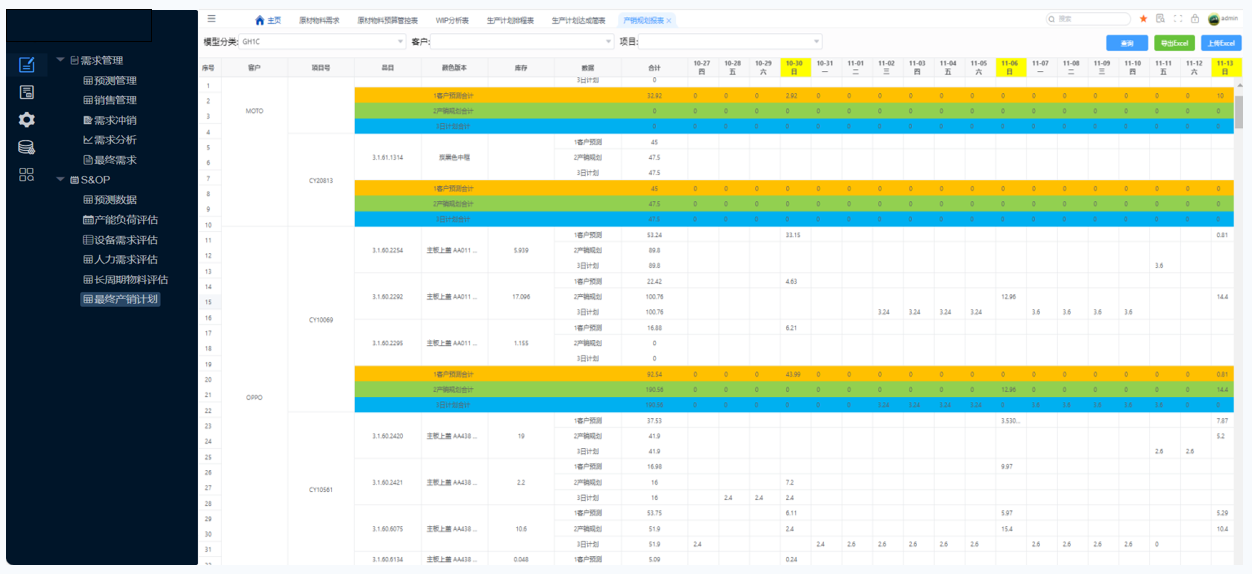Open the 项目 dropdown filter
This screenshot has height=574, width=1252.
click(x=730, y=42)
